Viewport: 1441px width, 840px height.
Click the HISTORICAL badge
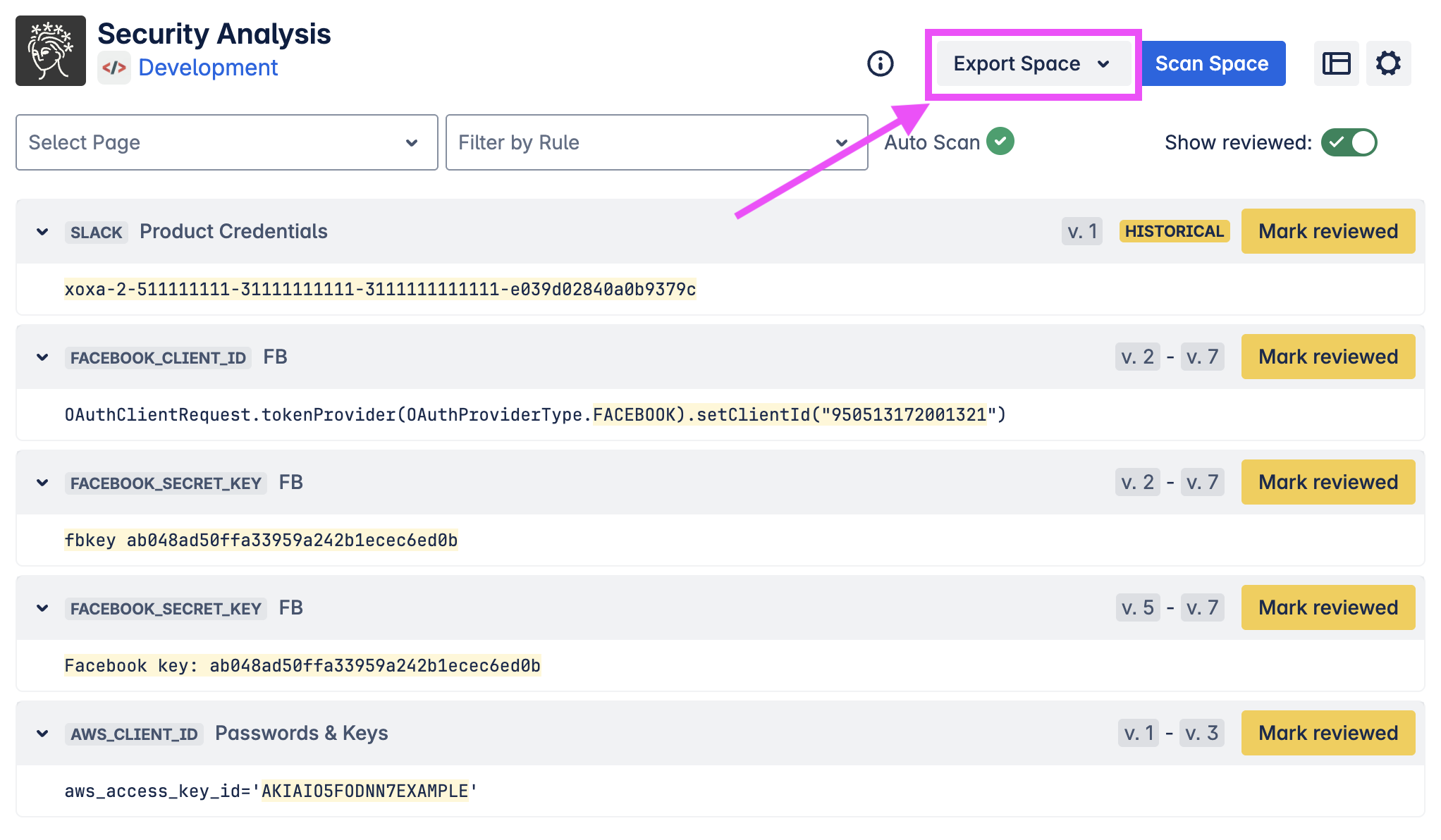(1174, 231)
